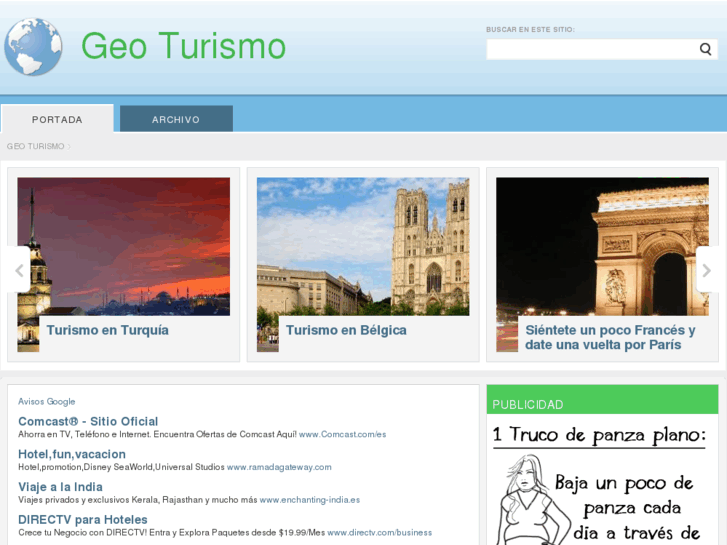Visit www.ramadagateway.com ad URL
Image resolution: width=727 pixels, height=545 pixels.
(x=279, y=467)
